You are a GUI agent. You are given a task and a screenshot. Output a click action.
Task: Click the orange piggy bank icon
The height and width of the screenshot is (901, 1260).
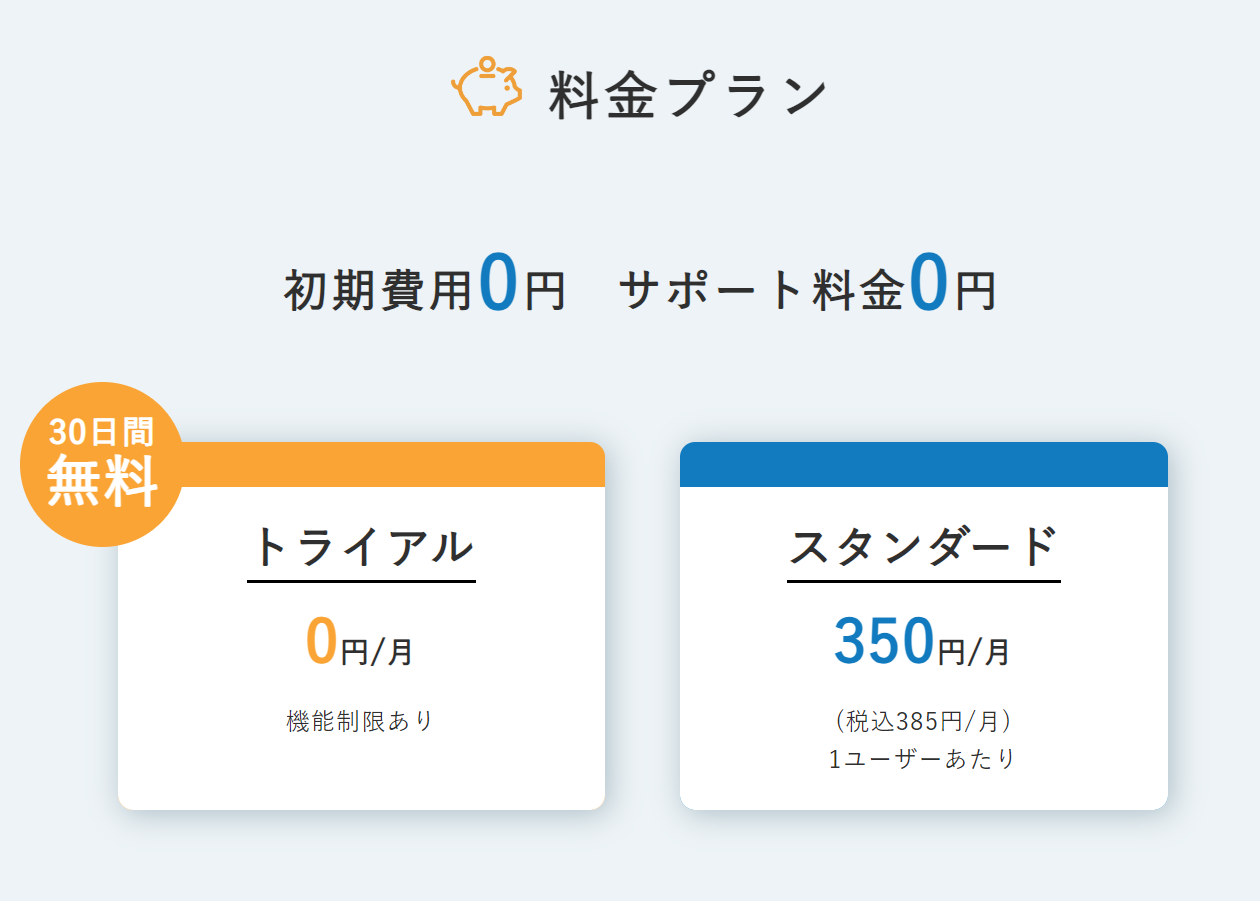click(x=487, y=88)
